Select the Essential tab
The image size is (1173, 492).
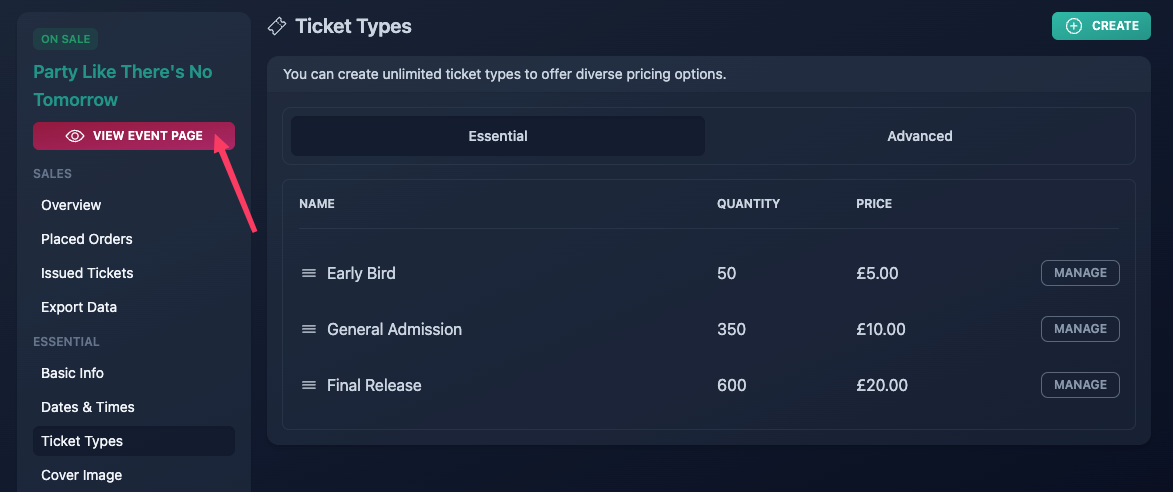click(497, 136)
